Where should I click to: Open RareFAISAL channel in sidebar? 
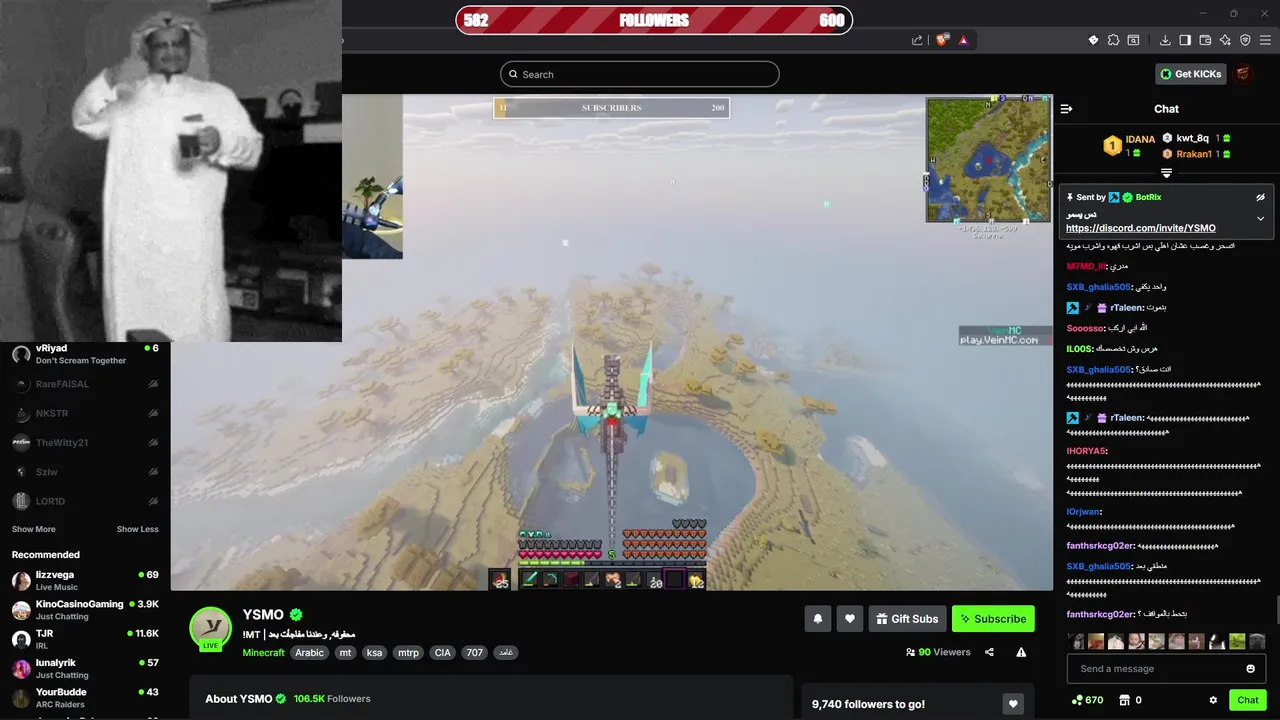pyautogui.click(x=85, y=384)
